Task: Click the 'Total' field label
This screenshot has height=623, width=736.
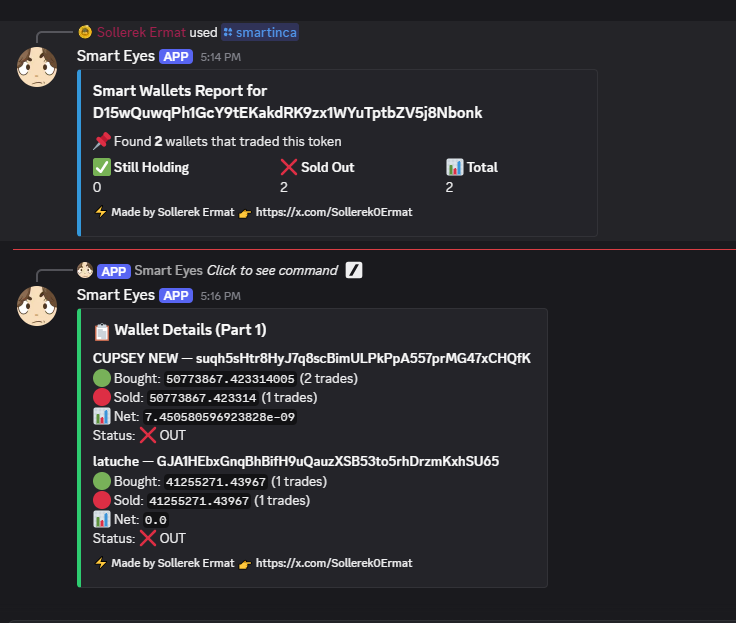Action: pos(482,167)
